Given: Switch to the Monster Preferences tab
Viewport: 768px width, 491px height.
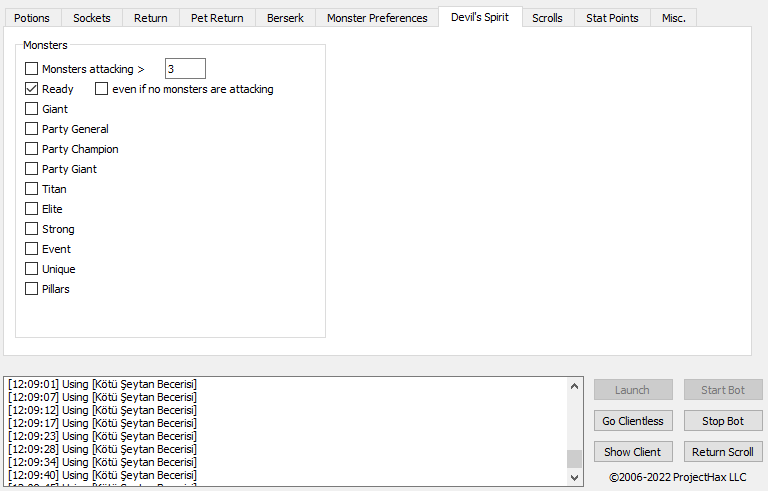Looking at the screenshot, I should (x=377, y=18).
